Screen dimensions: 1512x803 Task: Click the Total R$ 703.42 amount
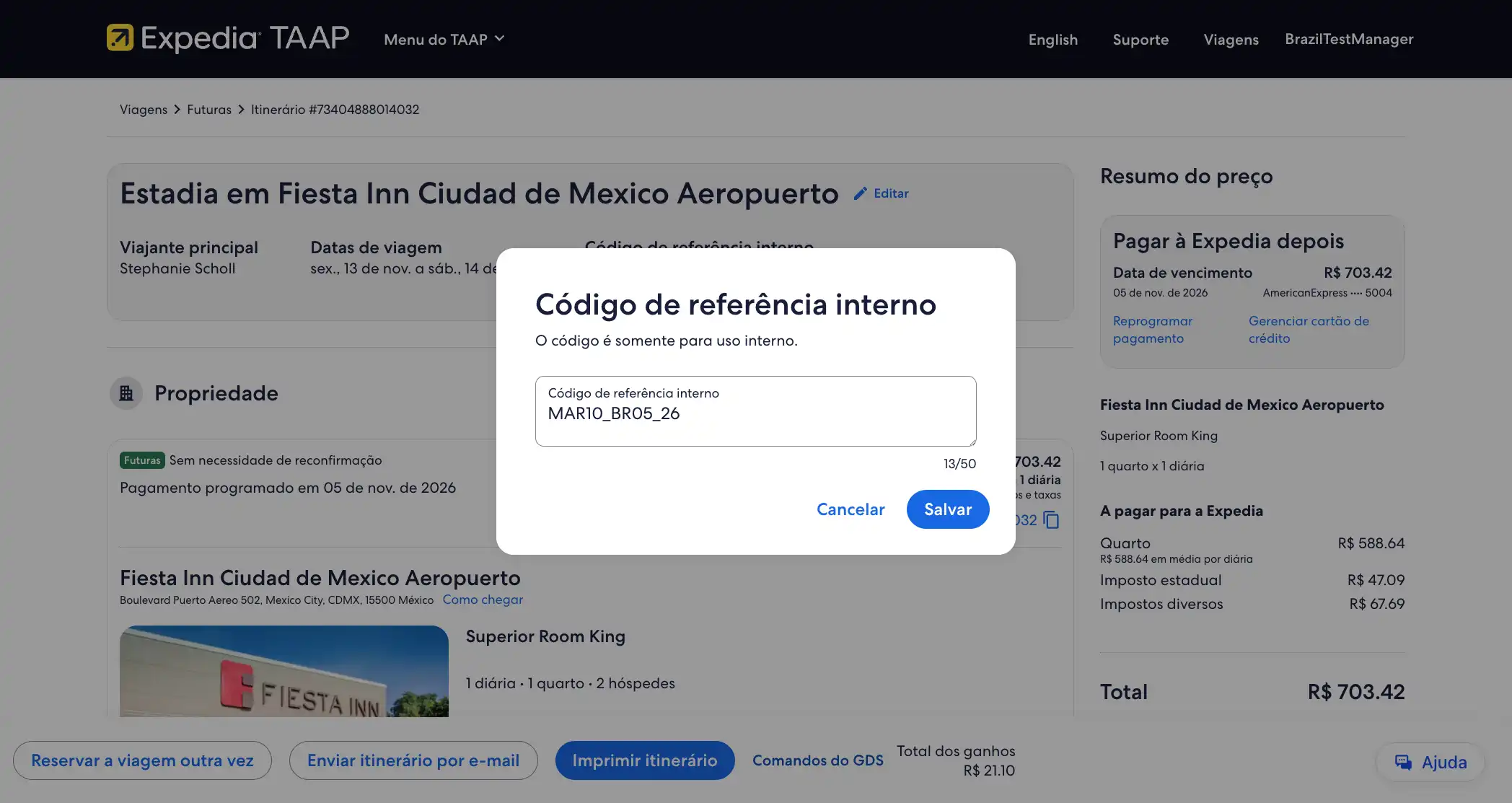[1356, 692]
